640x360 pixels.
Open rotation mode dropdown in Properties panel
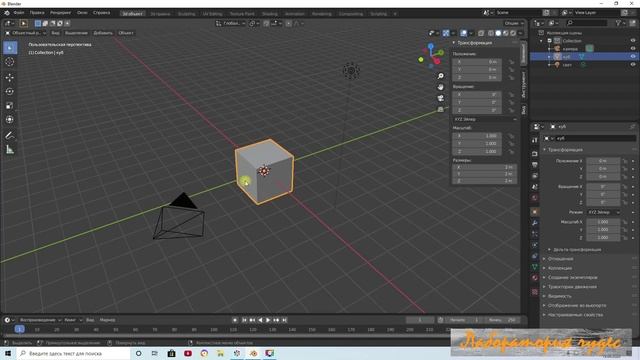click(604, 212)
